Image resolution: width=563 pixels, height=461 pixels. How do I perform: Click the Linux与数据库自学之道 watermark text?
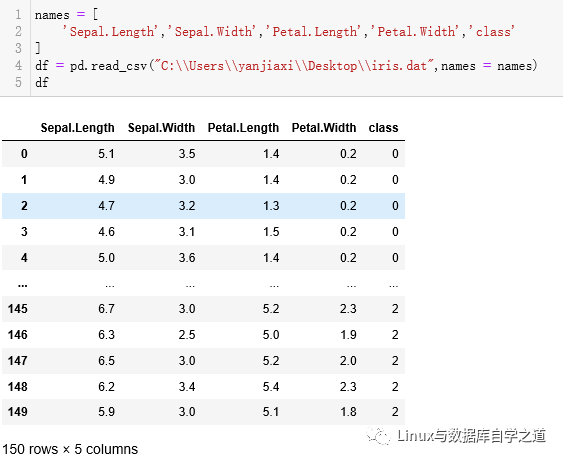(x=471, y=436)
